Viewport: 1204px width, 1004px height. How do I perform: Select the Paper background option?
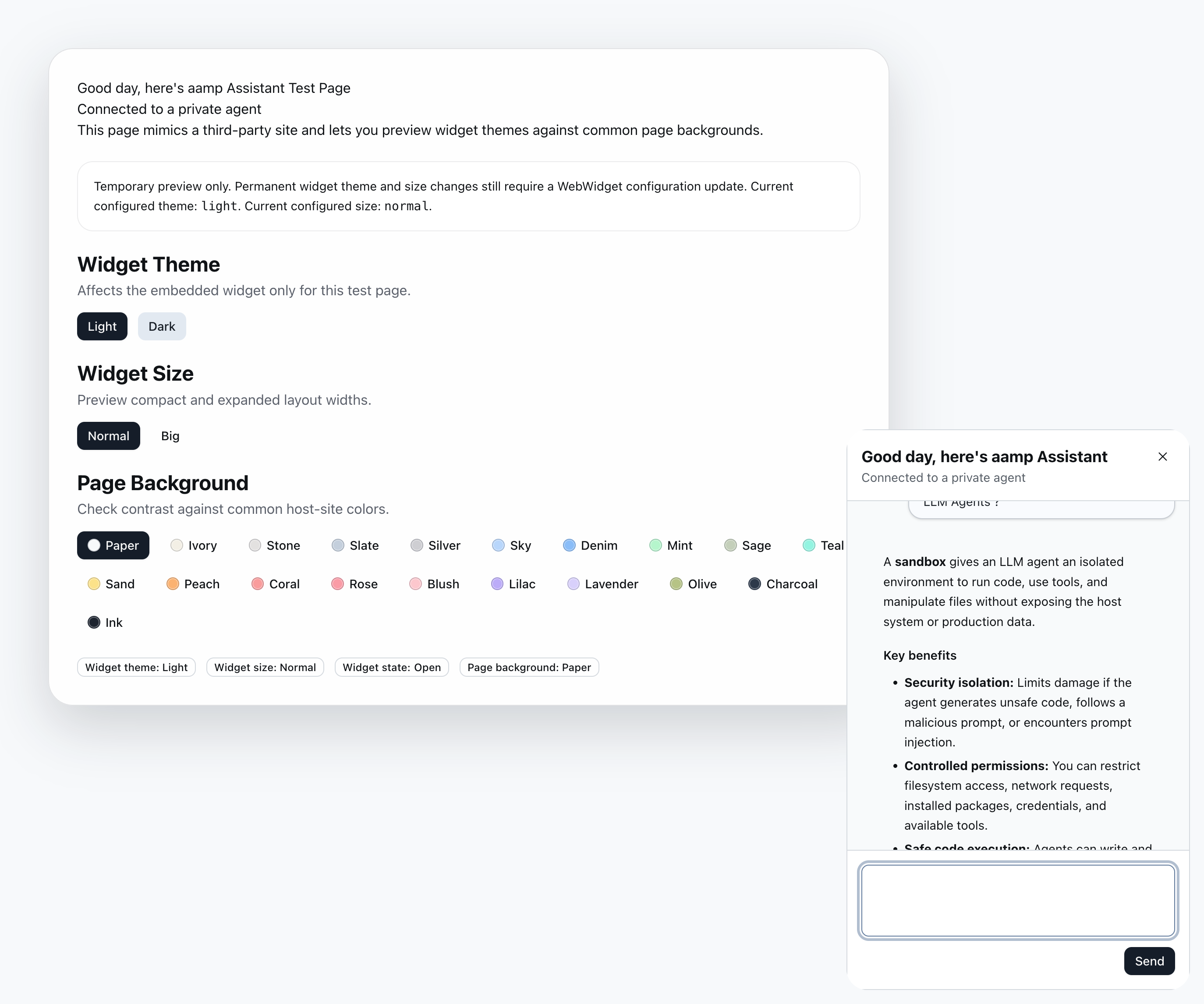click(x=113, y=545)
